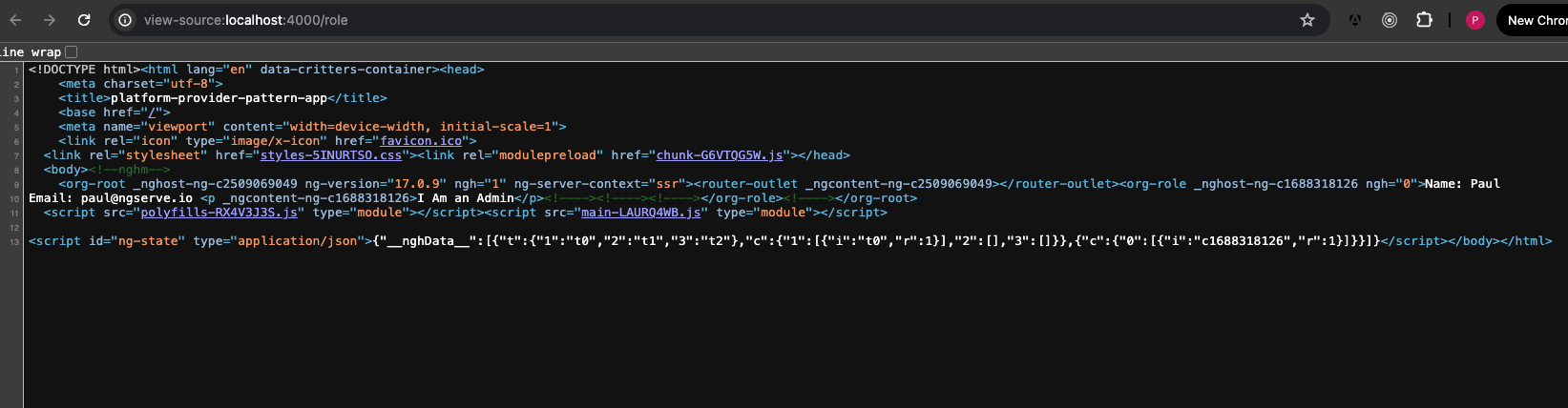Open the polyfills-RX4V3J3S.js link
This screenshot has width=1568, height=408.
point(220,213)
